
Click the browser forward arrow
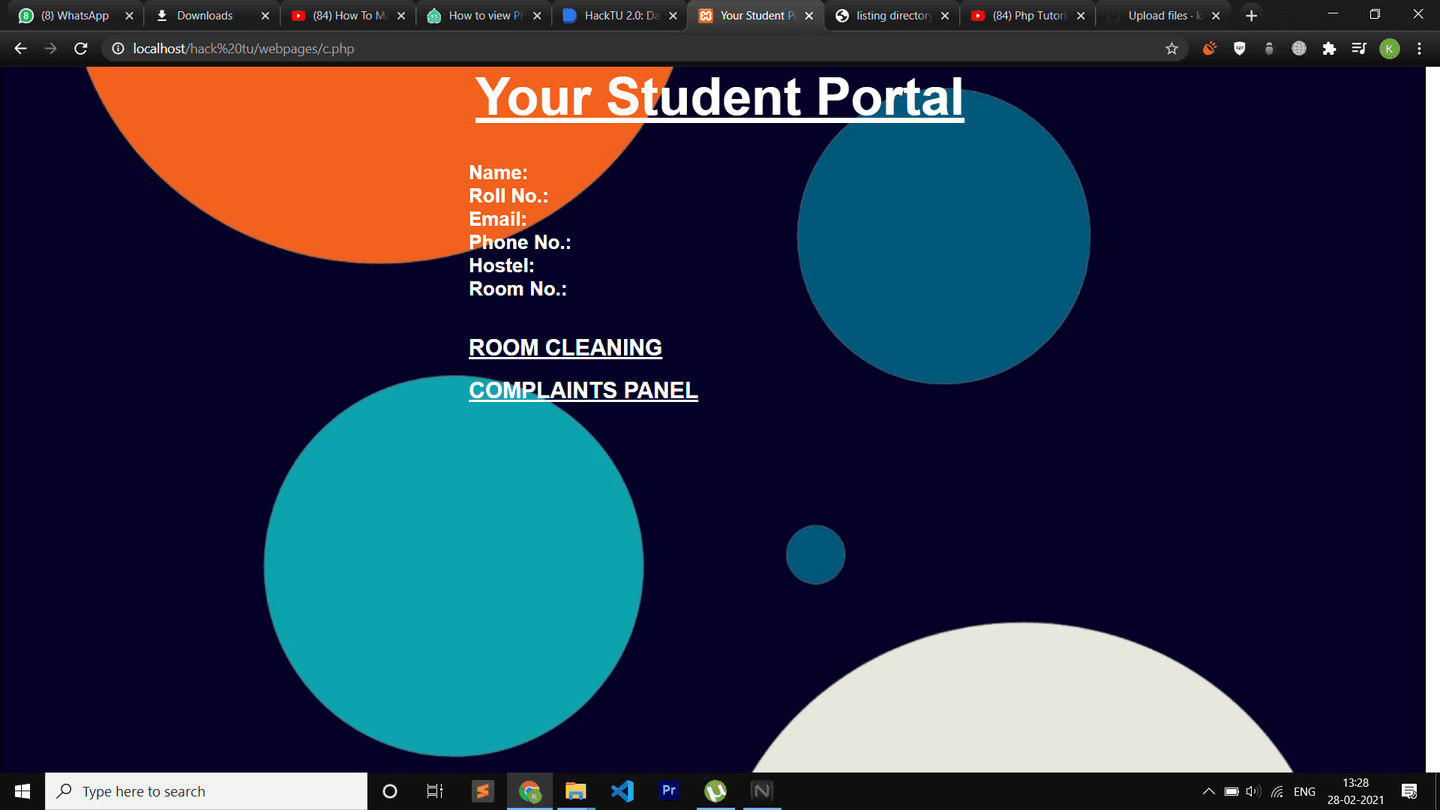50,48
